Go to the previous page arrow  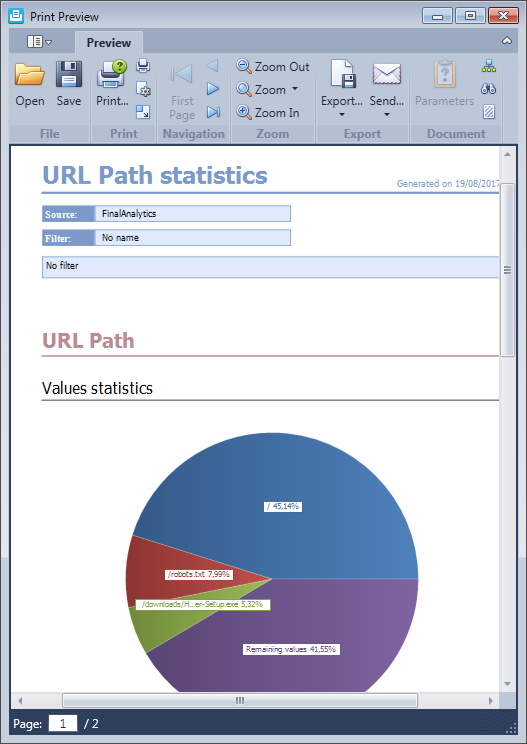[213, 65]
